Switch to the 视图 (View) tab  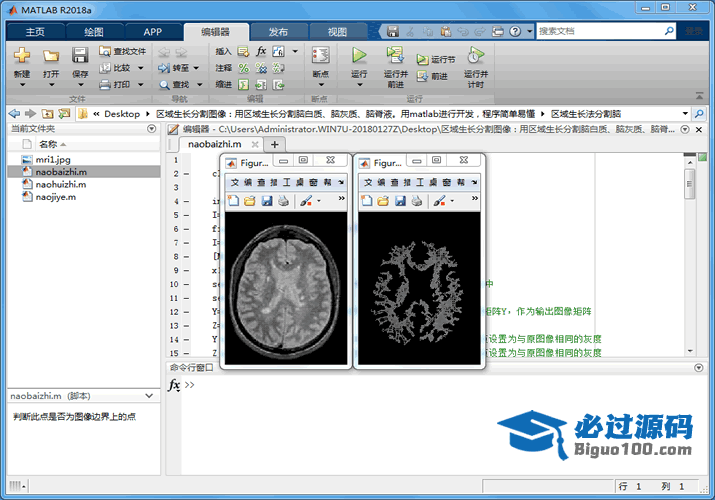pyautogui.click(x=337, y=31)
